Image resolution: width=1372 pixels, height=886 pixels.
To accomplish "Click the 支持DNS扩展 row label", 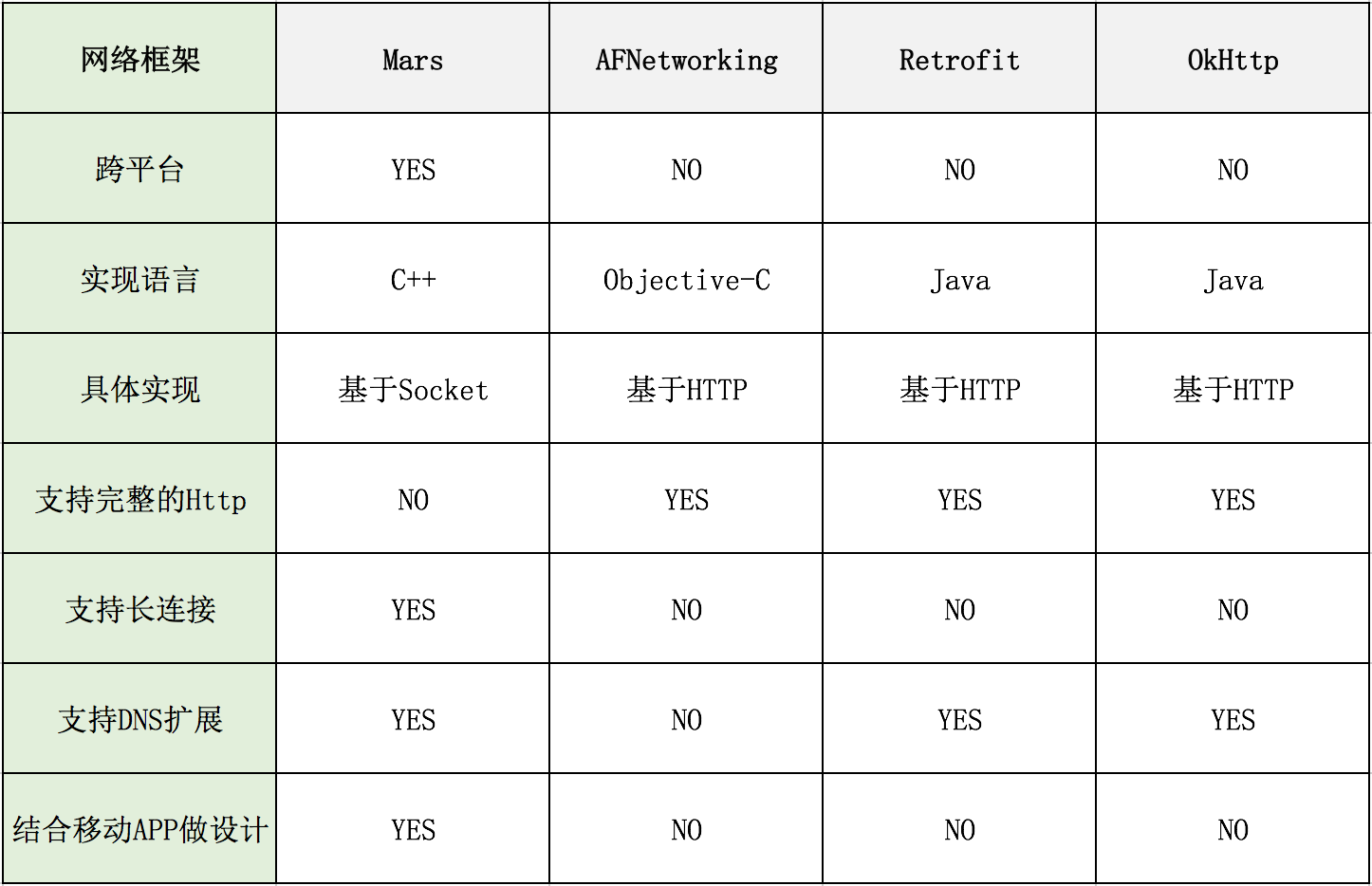I will pos(139,719).
